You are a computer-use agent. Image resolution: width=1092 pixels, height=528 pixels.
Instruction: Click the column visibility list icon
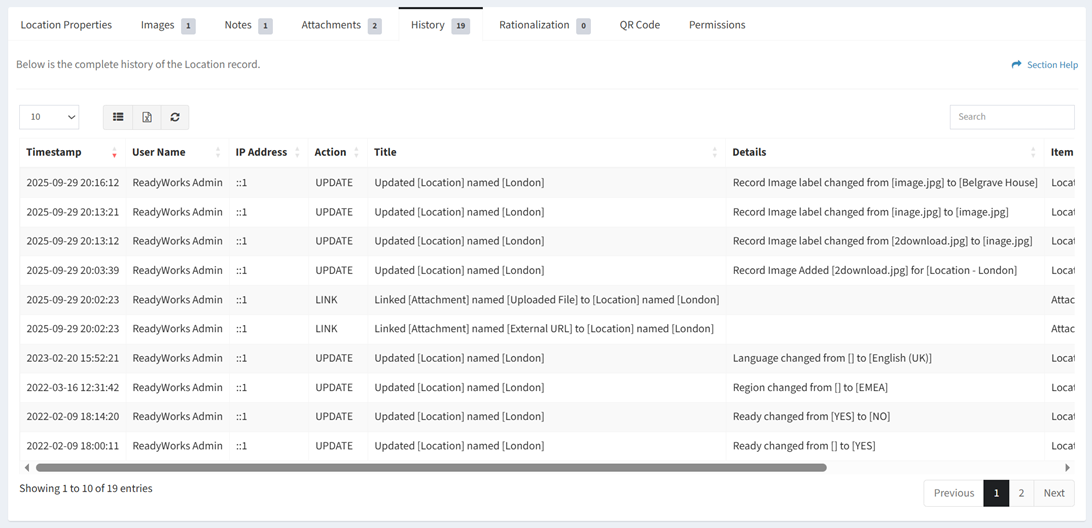[118, 117]
